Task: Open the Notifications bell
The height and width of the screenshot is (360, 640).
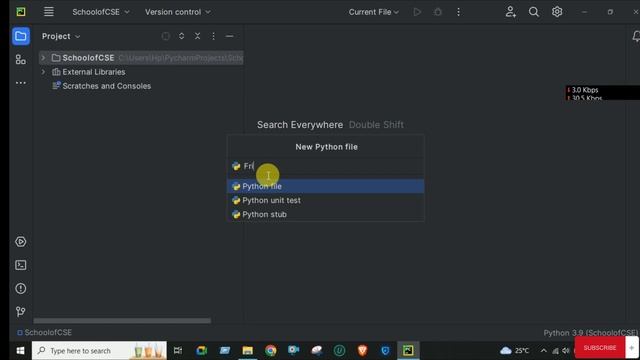Action: (x=636, y=36)
